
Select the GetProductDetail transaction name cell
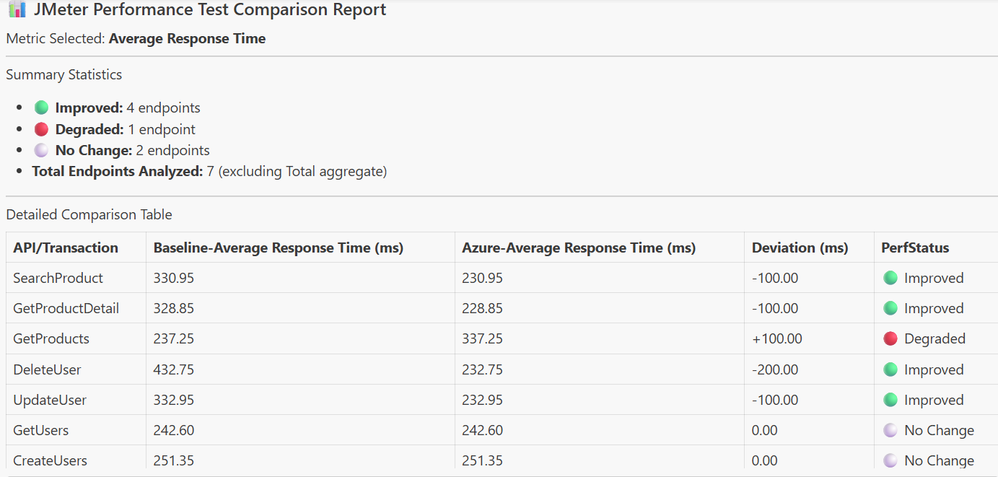66,309
